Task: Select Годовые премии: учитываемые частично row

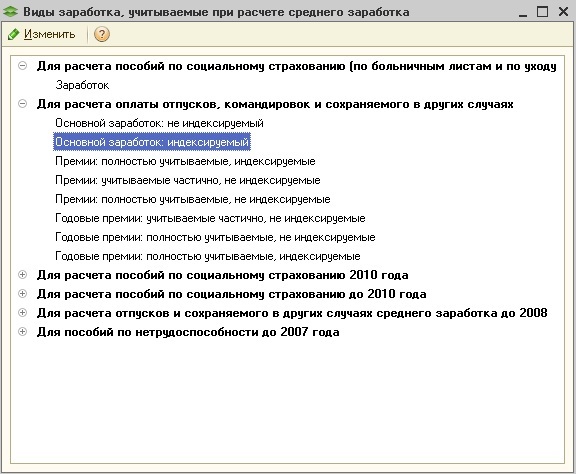Action: click(210, 218)
